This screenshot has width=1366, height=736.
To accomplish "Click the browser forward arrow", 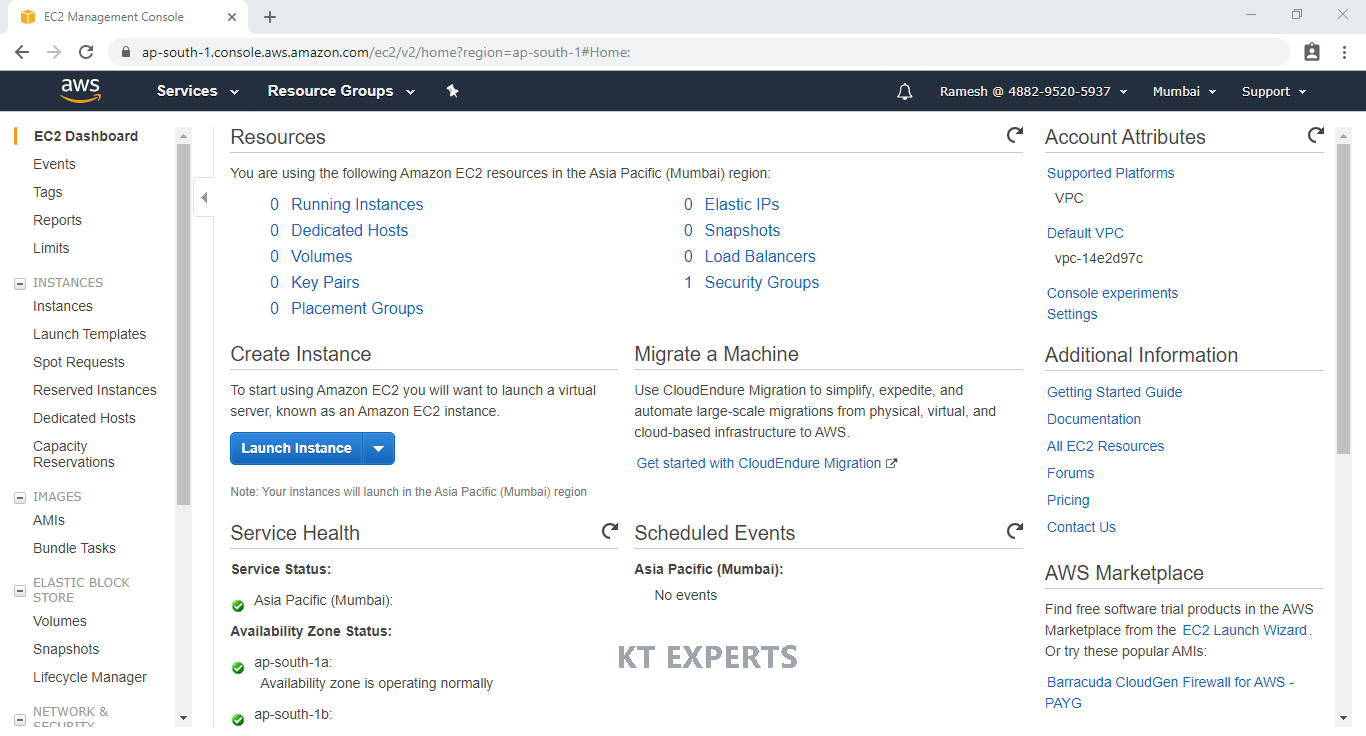I will tap(54, 52).
